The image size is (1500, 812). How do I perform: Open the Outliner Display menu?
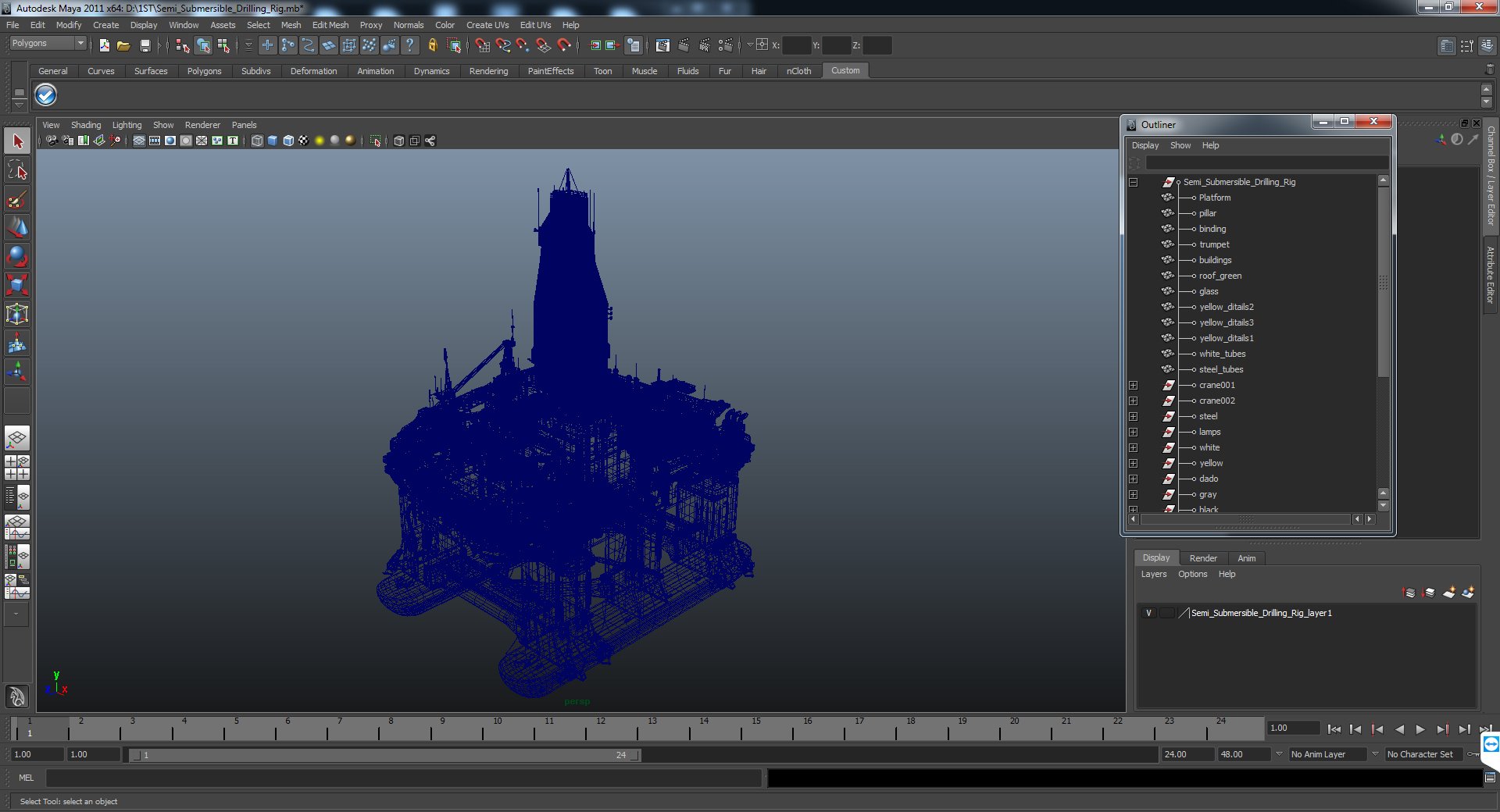(1145, 145)
